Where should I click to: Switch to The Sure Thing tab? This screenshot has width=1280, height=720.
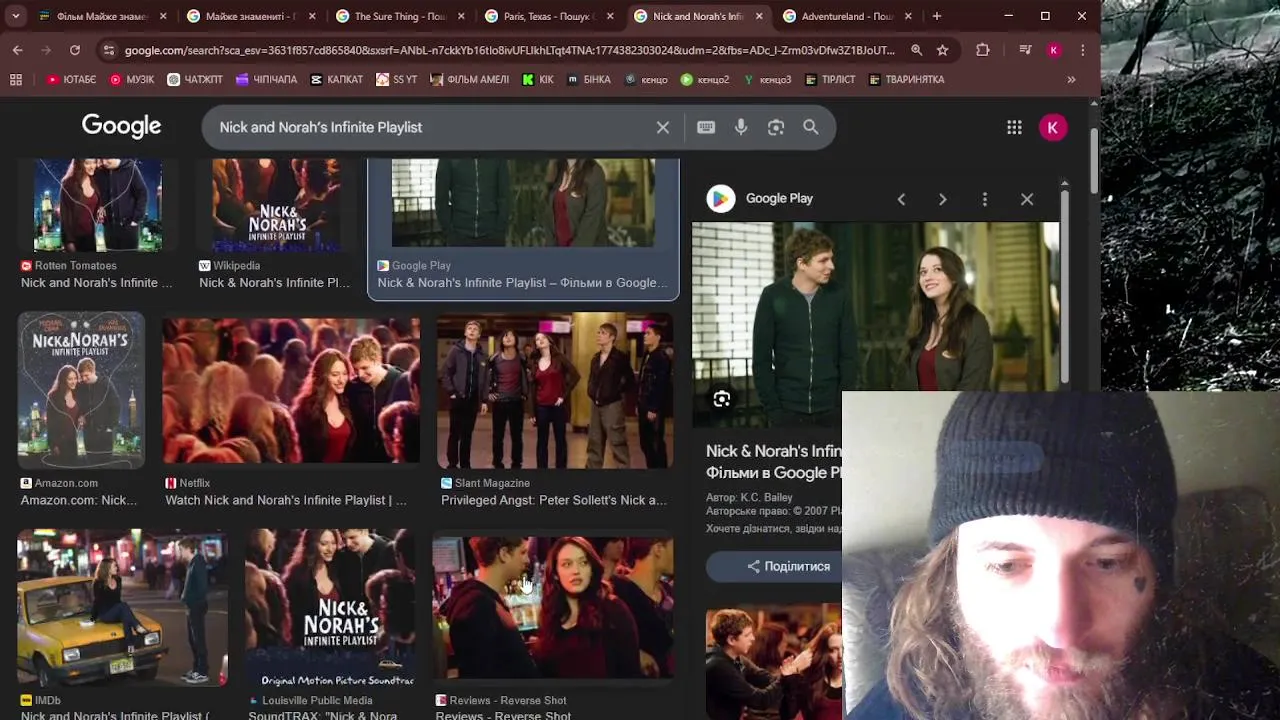[x=401, y=16]
